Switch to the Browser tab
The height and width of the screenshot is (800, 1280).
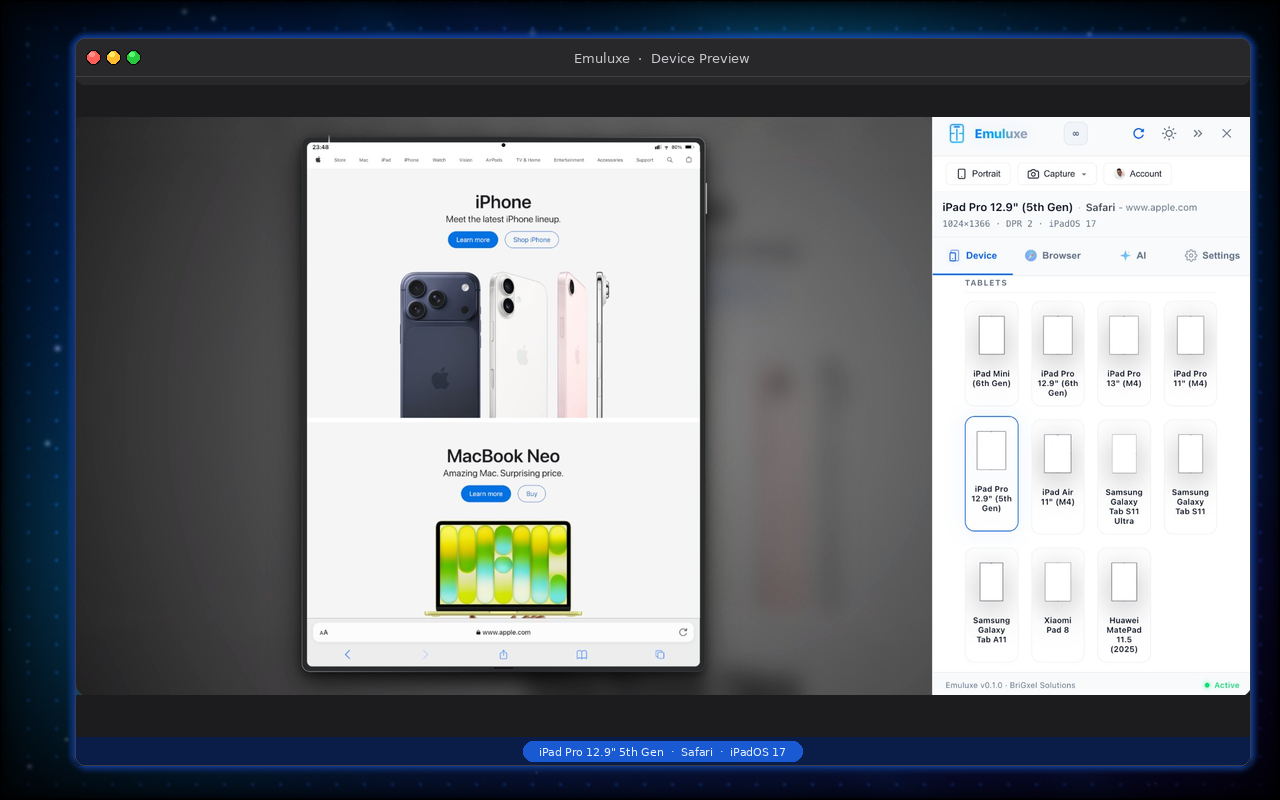tap(1052, 256)
